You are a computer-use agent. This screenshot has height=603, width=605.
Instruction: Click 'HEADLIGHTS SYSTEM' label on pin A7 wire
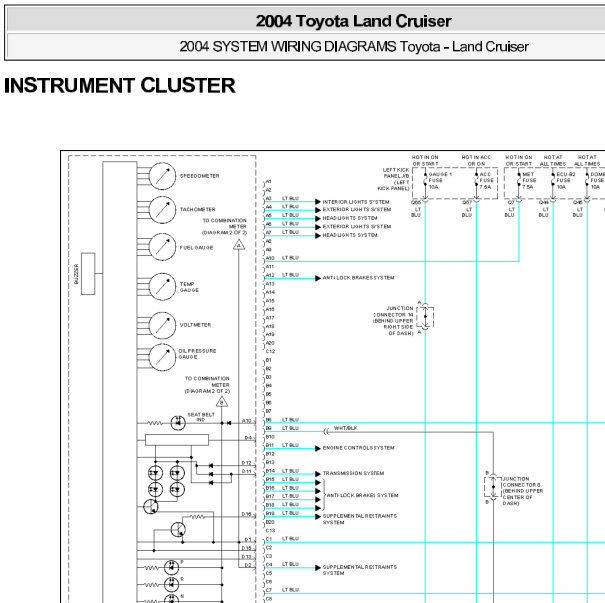[x=350, y=235]
